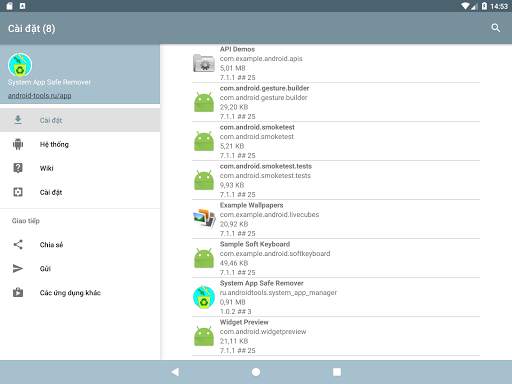
Task: Click the System App Safe Remover list title
Action: (262, 283)
